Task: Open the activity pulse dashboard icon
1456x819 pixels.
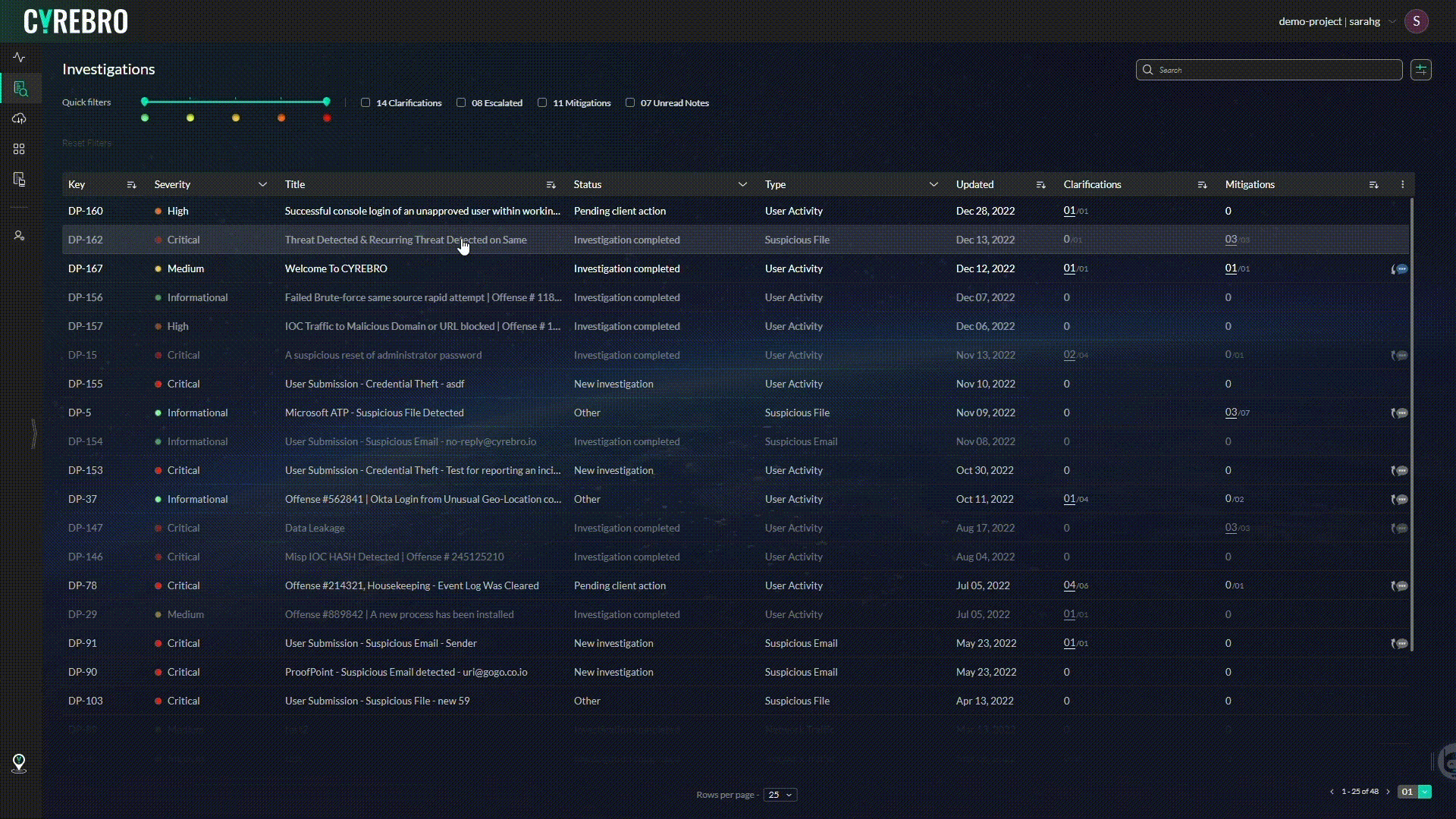Action: [19, 58]
